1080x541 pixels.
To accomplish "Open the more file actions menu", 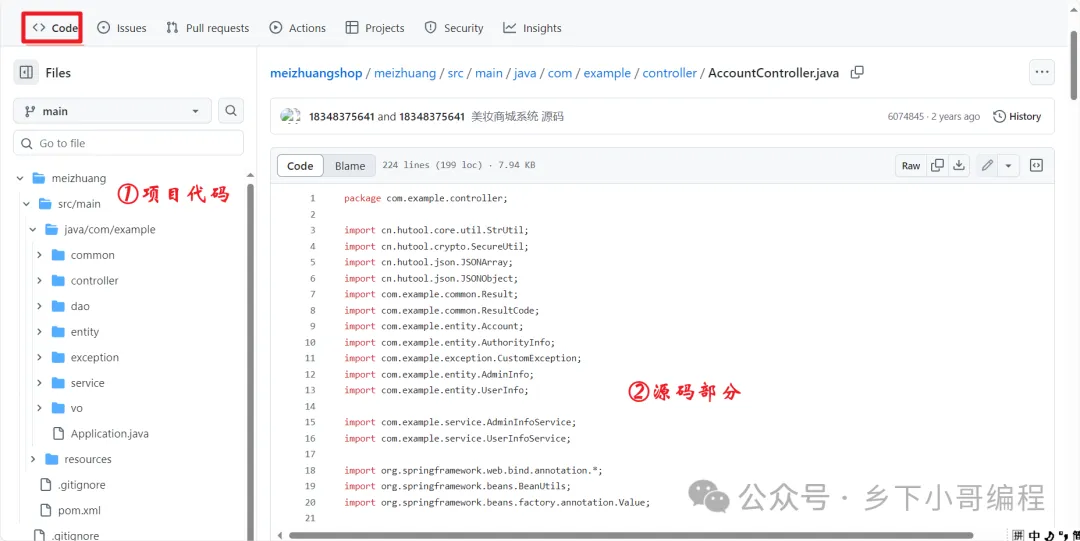I will (x=1041, y=72).
